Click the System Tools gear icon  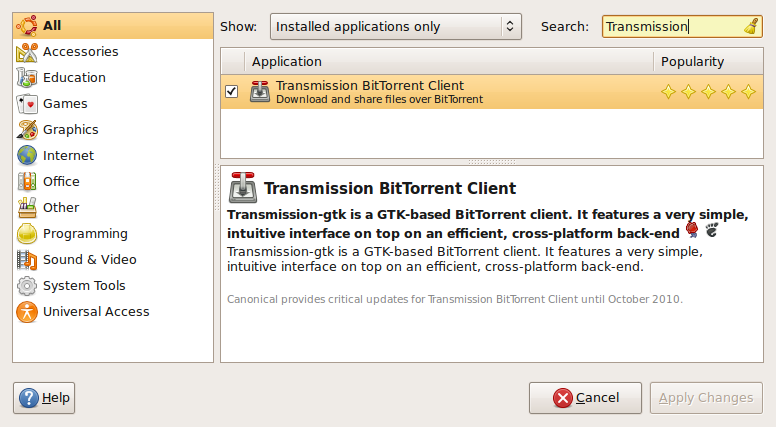27,285
